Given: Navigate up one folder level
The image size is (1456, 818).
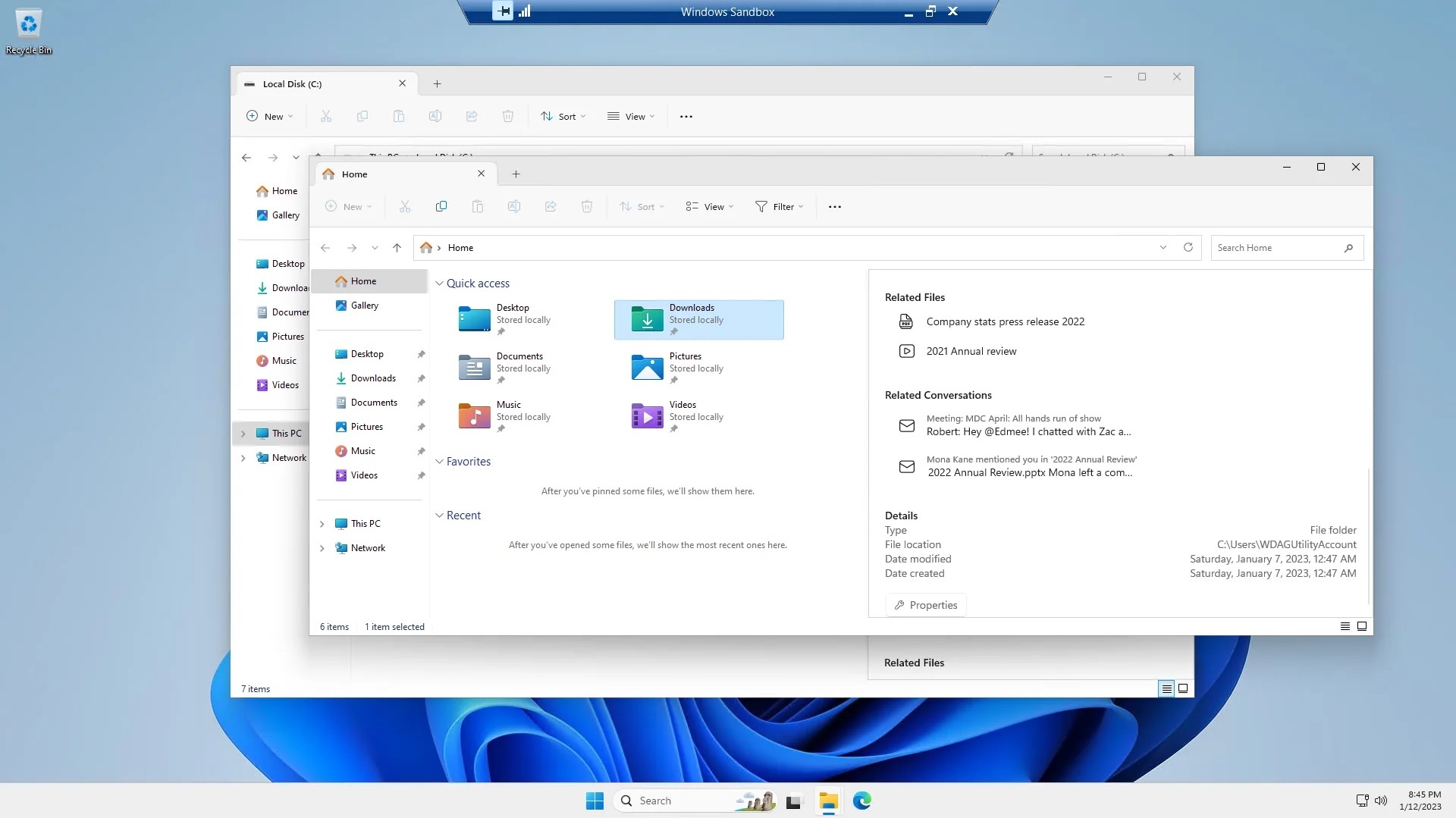Looking at the screenshot, I should [397, 247].
